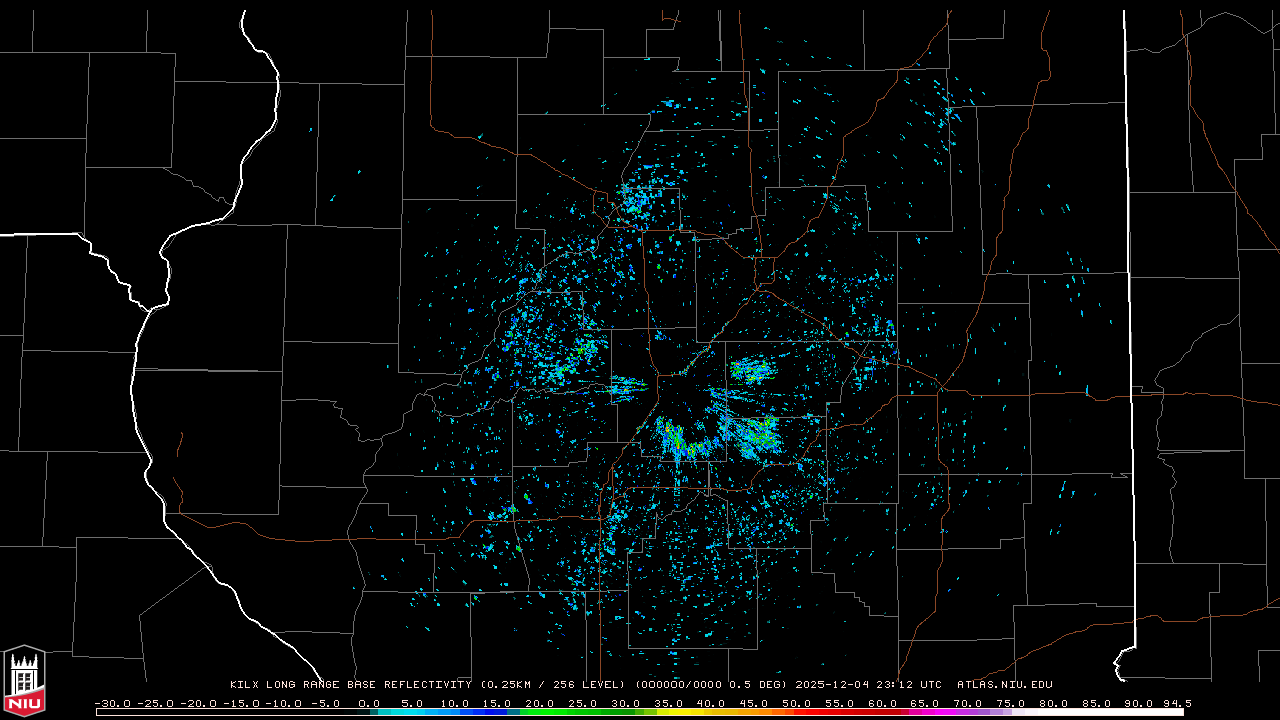Viewport: 1280px width, 720px height.
Task: Click the -5.0 scale label
Action: [325, 704]
